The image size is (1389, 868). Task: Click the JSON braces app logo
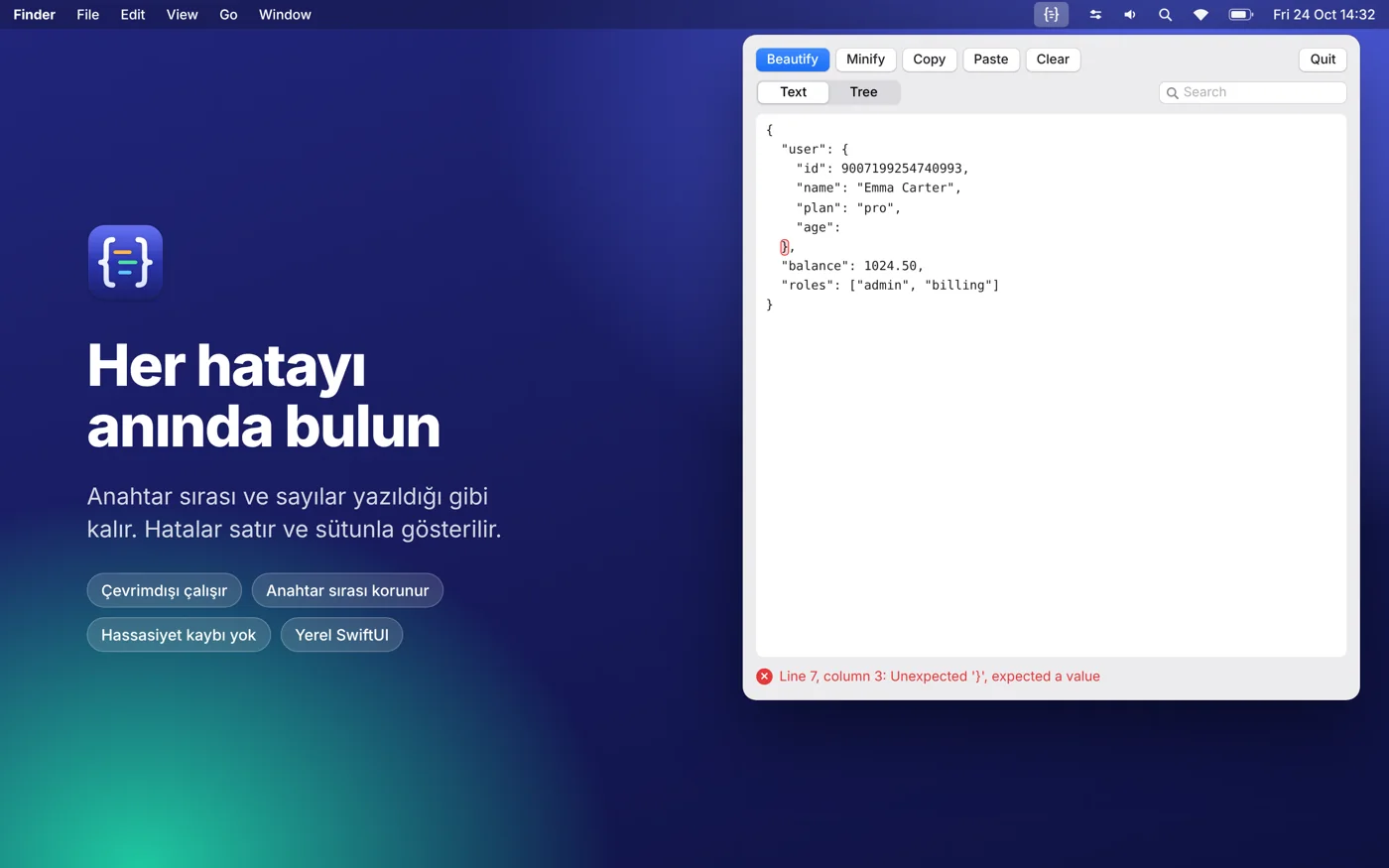pos(125,262)
